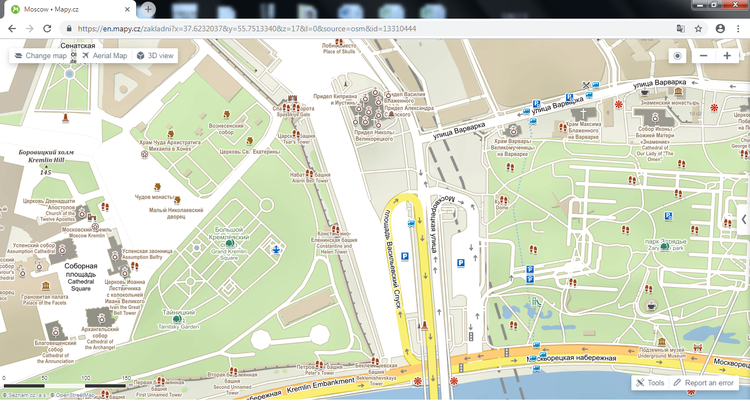Click parking icon west of Moskvoretskaya street
This screenshot has height=415, width=750.
405,256
